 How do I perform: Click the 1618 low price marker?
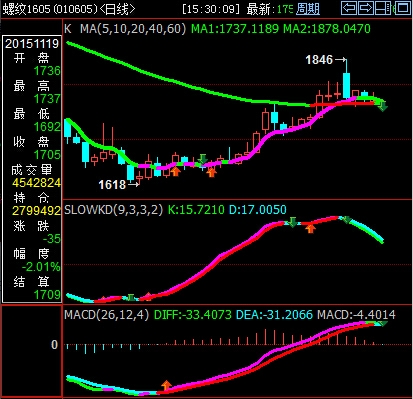(x=112, y=184)
